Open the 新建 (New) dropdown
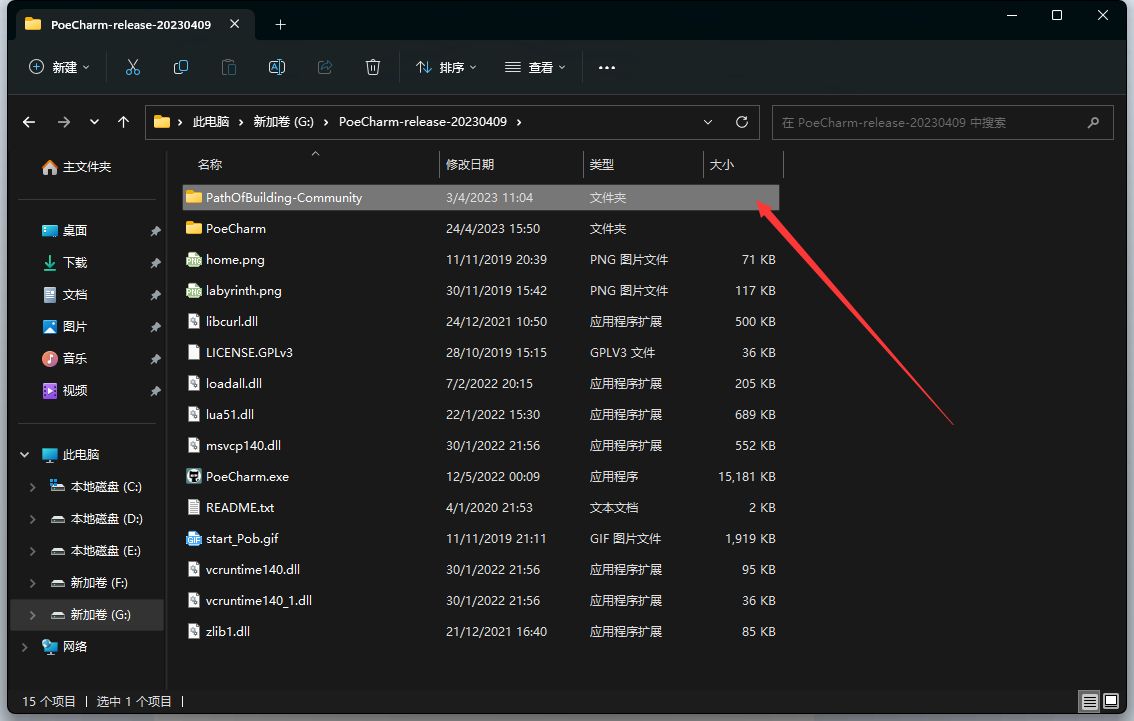The width and height of the screenshot is (1134, 721). coord(59,67)
